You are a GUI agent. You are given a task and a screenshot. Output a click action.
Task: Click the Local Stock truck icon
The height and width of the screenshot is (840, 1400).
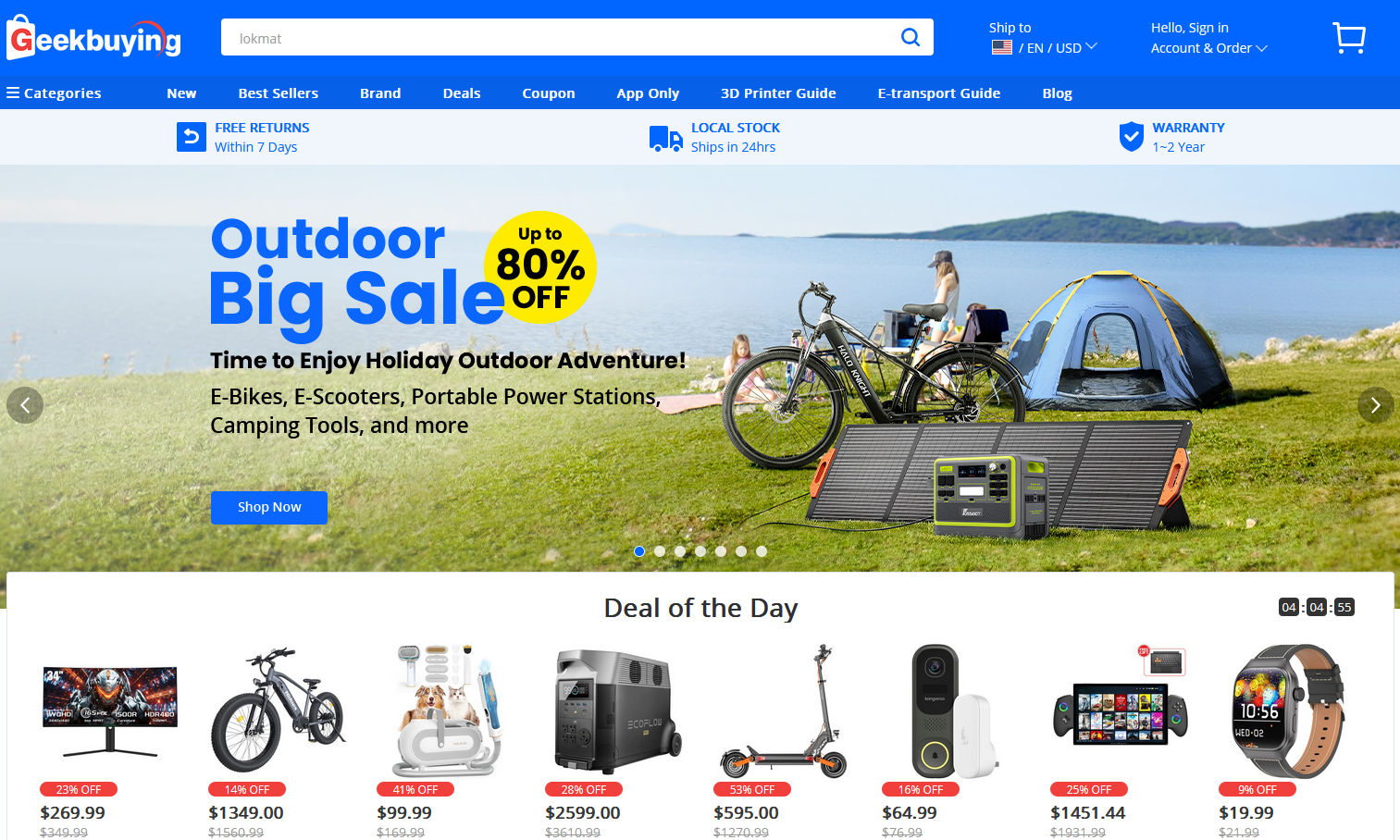(x=665, y=138)
